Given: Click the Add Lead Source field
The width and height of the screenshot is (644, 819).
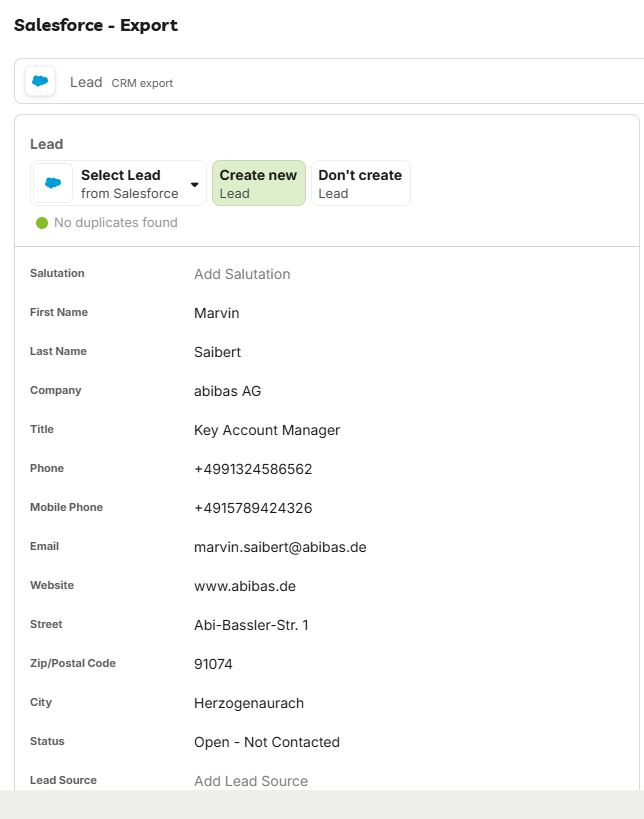Looking at the screenshot, I should pos(251,781).
